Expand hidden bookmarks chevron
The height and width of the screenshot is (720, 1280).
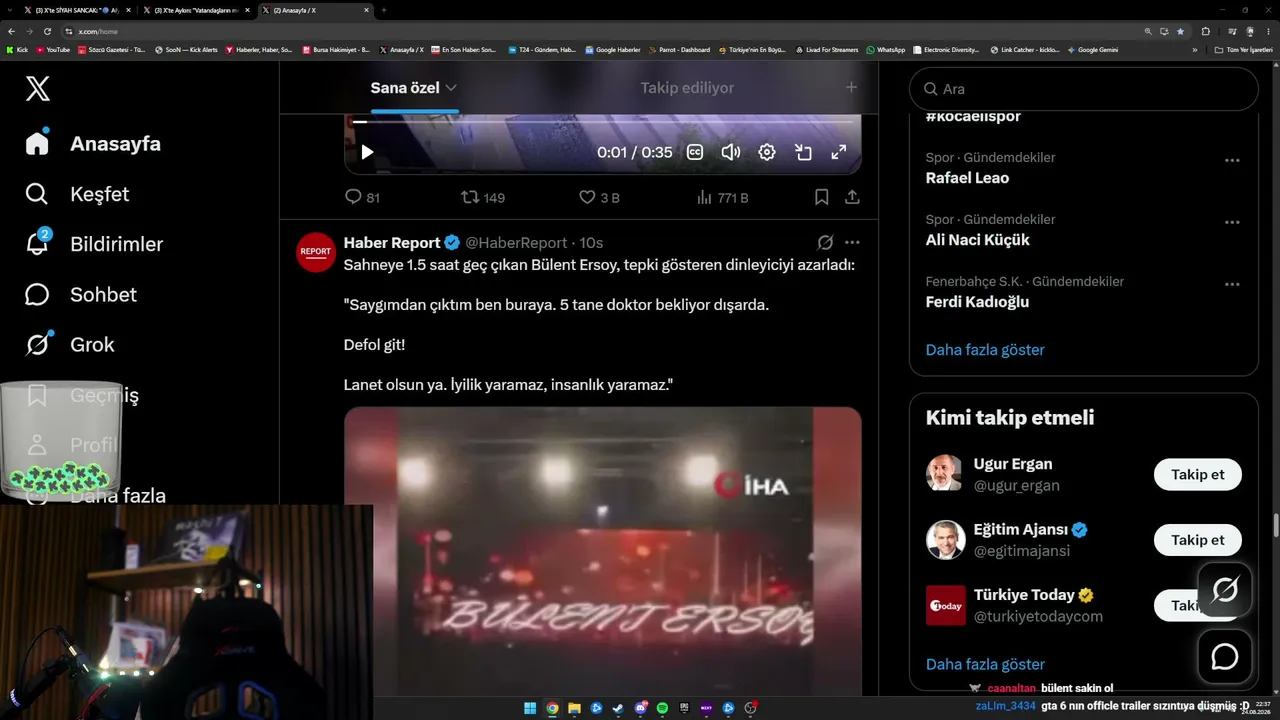click(1194, 49)
